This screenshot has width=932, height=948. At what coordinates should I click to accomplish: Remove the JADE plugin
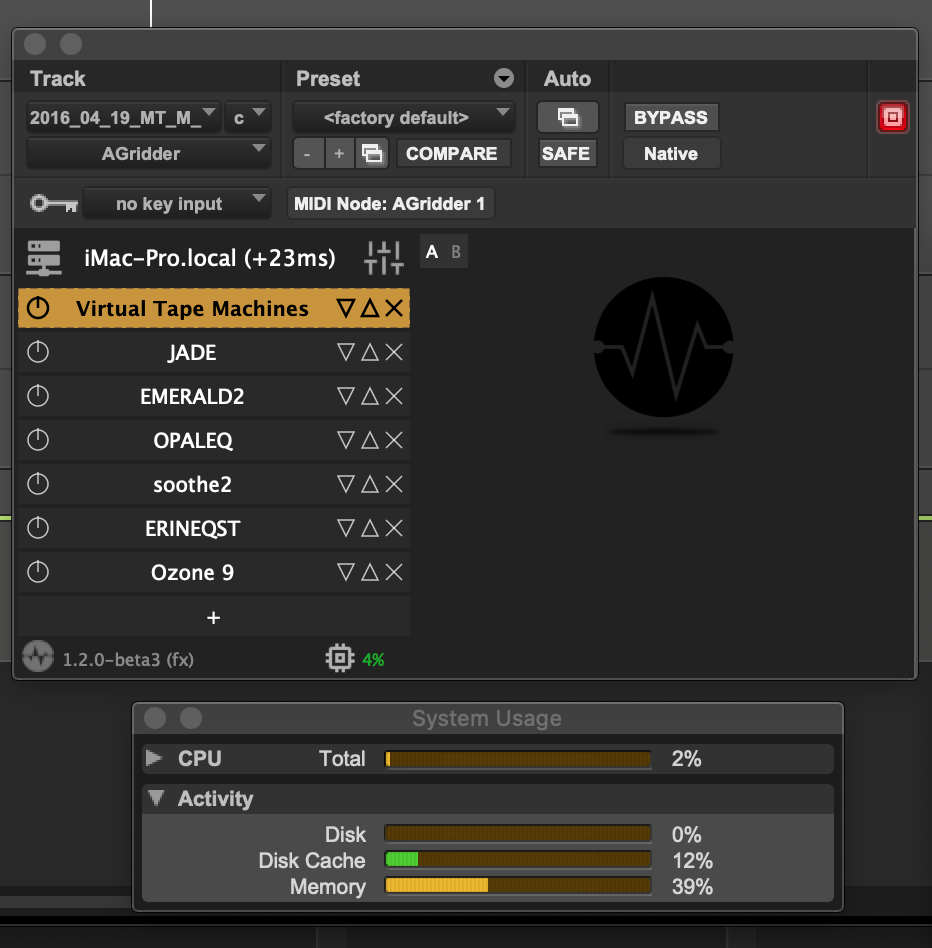pyautogui.click(x=394, y=352)
